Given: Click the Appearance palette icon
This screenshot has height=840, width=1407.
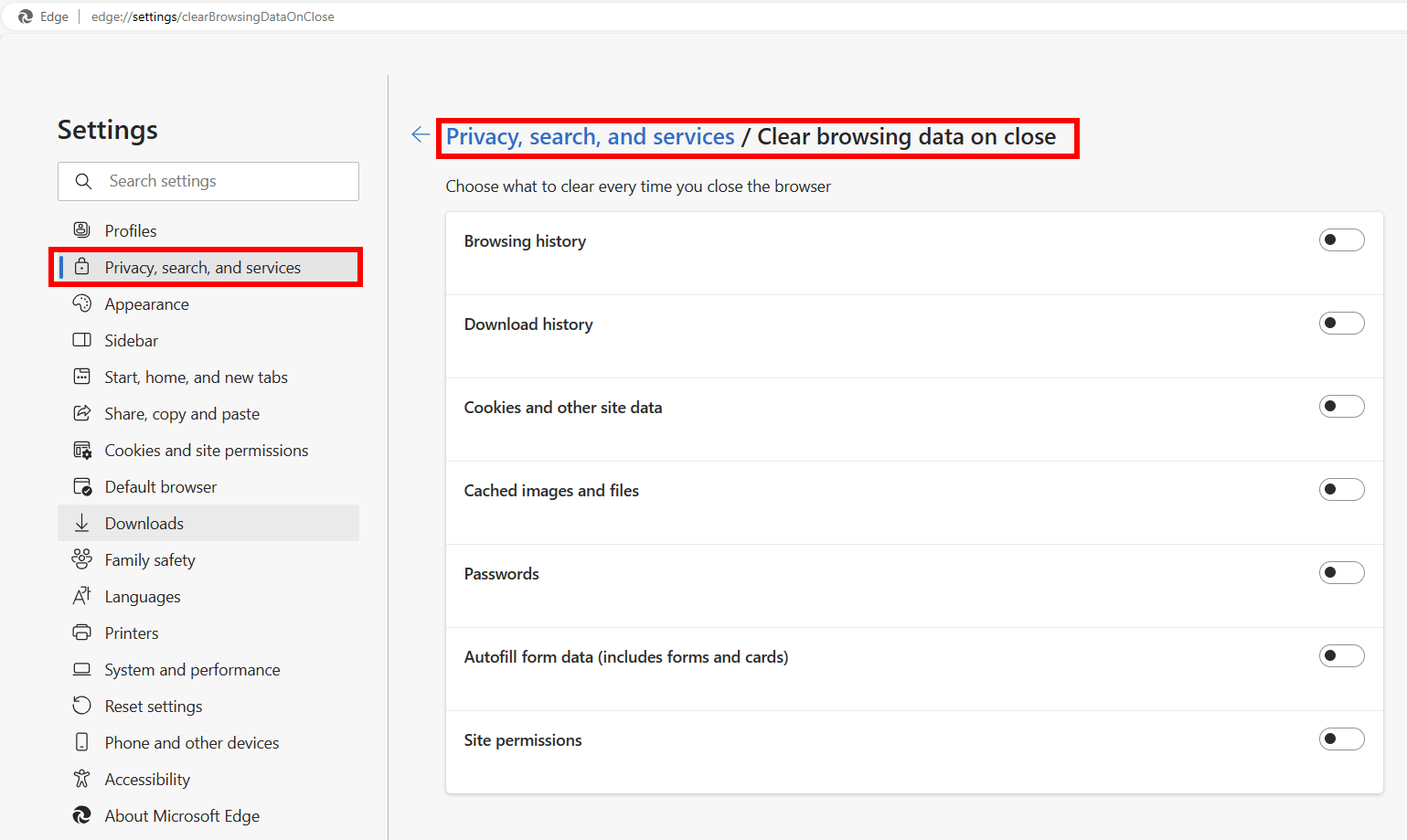Looking at the screenshot, I should (x=82, y=303).
